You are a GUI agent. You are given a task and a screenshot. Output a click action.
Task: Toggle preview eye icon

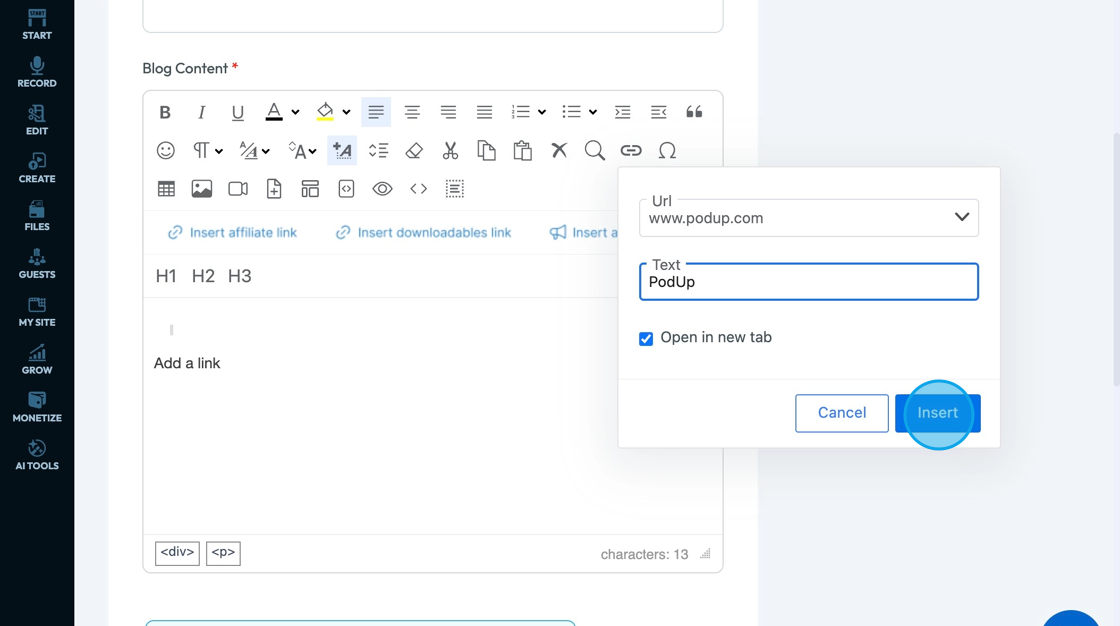coord(382,189)
